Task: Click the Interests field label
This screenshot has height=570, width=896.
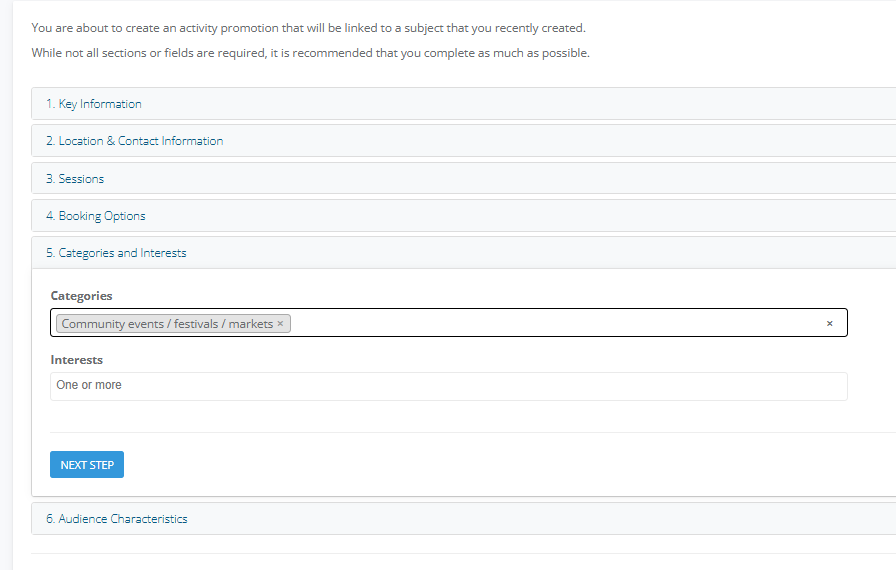Action: click(77, 360)
